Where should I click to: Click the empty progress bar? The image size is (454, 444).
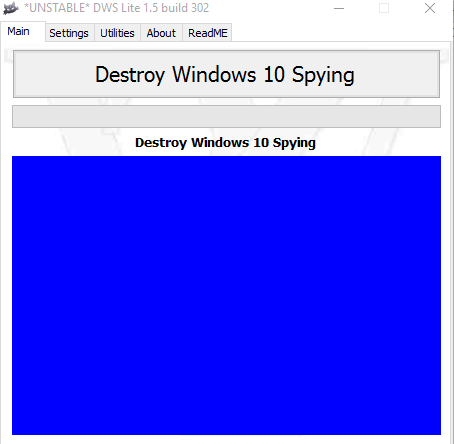pyautogui.click(x=226, y=116)
